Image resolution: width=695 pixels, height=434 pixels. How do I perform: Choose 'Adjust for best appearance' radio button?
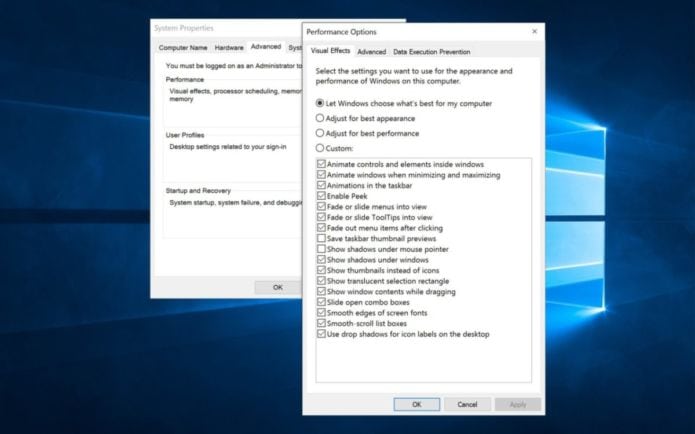pos(320,118)
